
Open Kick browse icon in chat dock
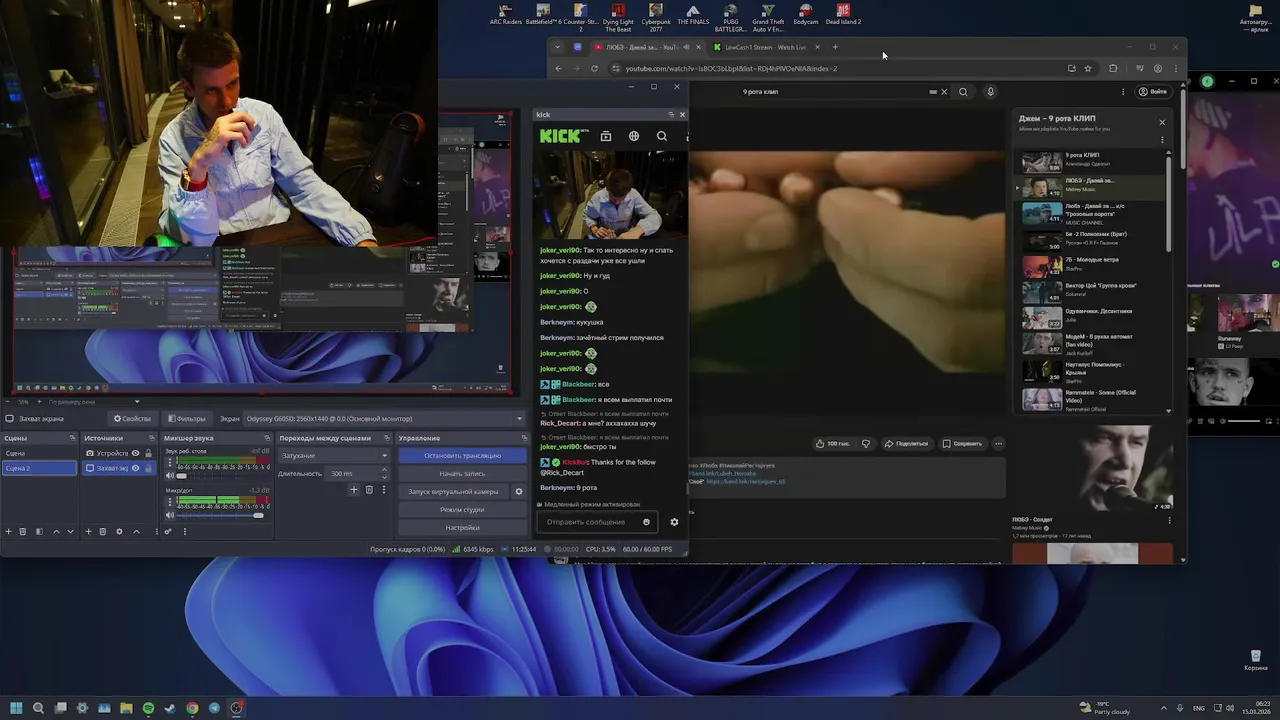[x=606, y=136]
